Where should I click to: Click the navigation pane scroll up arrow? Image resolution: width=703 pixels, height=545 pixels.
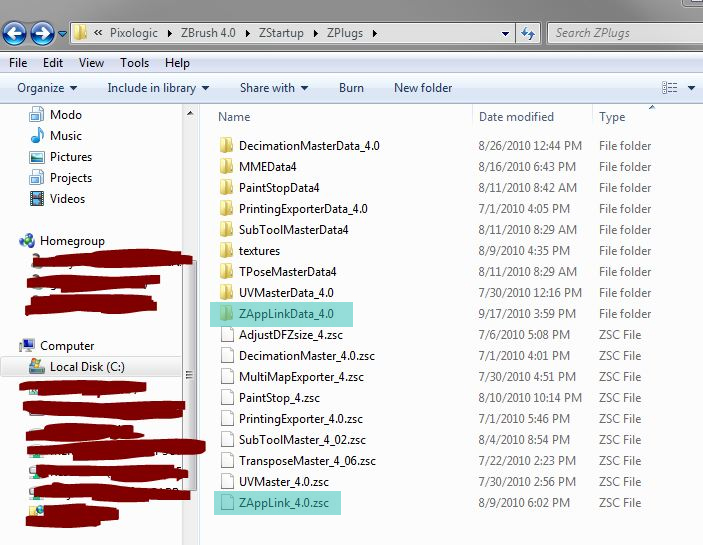[x=190, y=113]
